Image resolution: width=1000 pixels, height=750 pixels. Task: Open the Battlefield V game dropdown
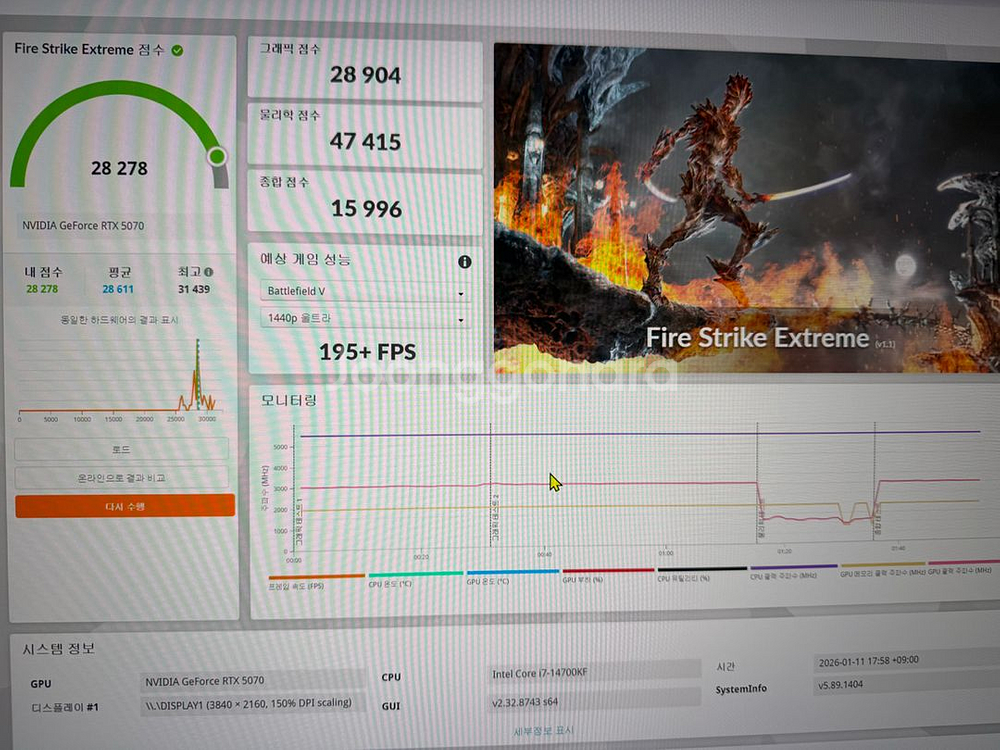(363, 291)
